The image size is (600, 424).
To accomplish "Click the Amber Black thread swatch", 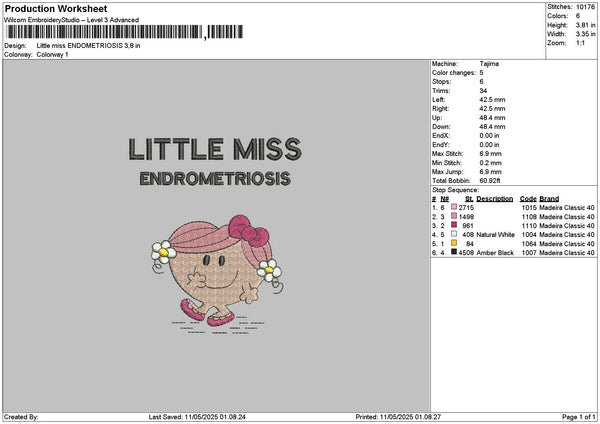I will [x=454, y=252].
